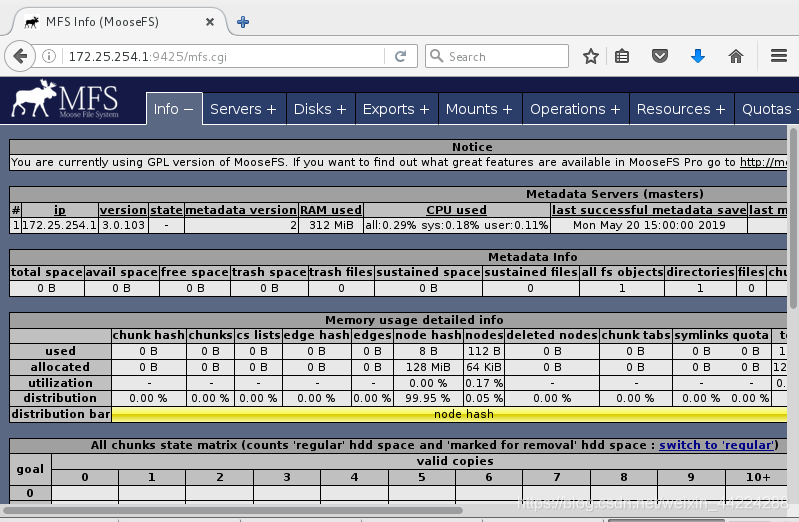Image resolution: width=799 pixels, height=522 pixels.
Task: Click the master IP 172.25.254.1 cell
Action: pos(60,225)
